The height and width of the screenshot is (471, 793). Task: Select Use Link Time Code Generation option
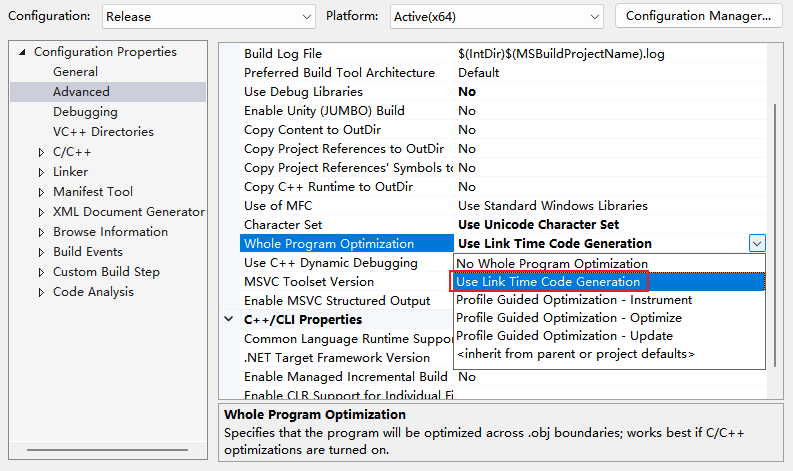[609, 282]
